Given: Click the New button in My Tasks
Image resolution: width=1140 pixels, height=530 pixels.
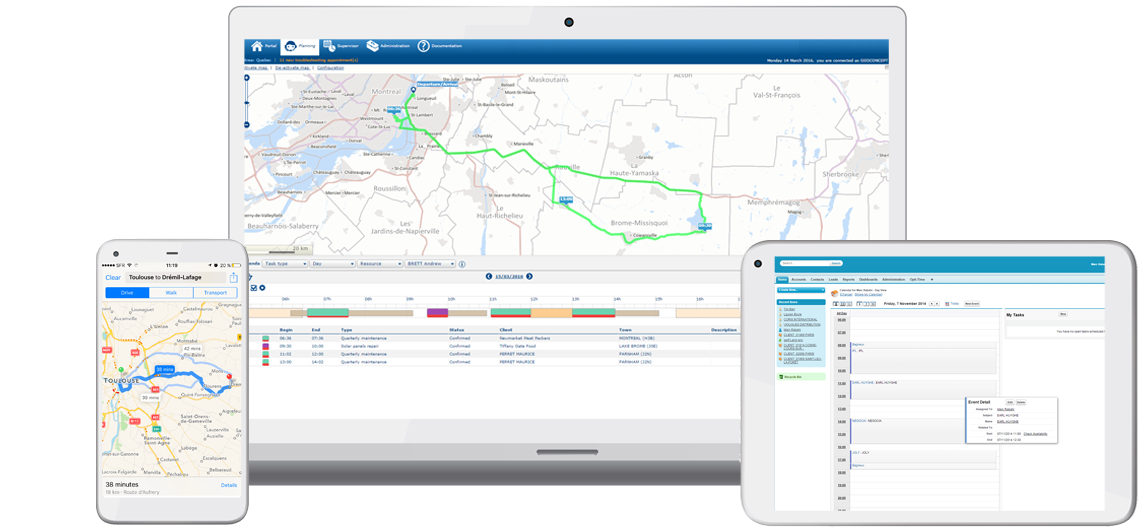Looking at the screenshot, I should (x=1063, y=314).
